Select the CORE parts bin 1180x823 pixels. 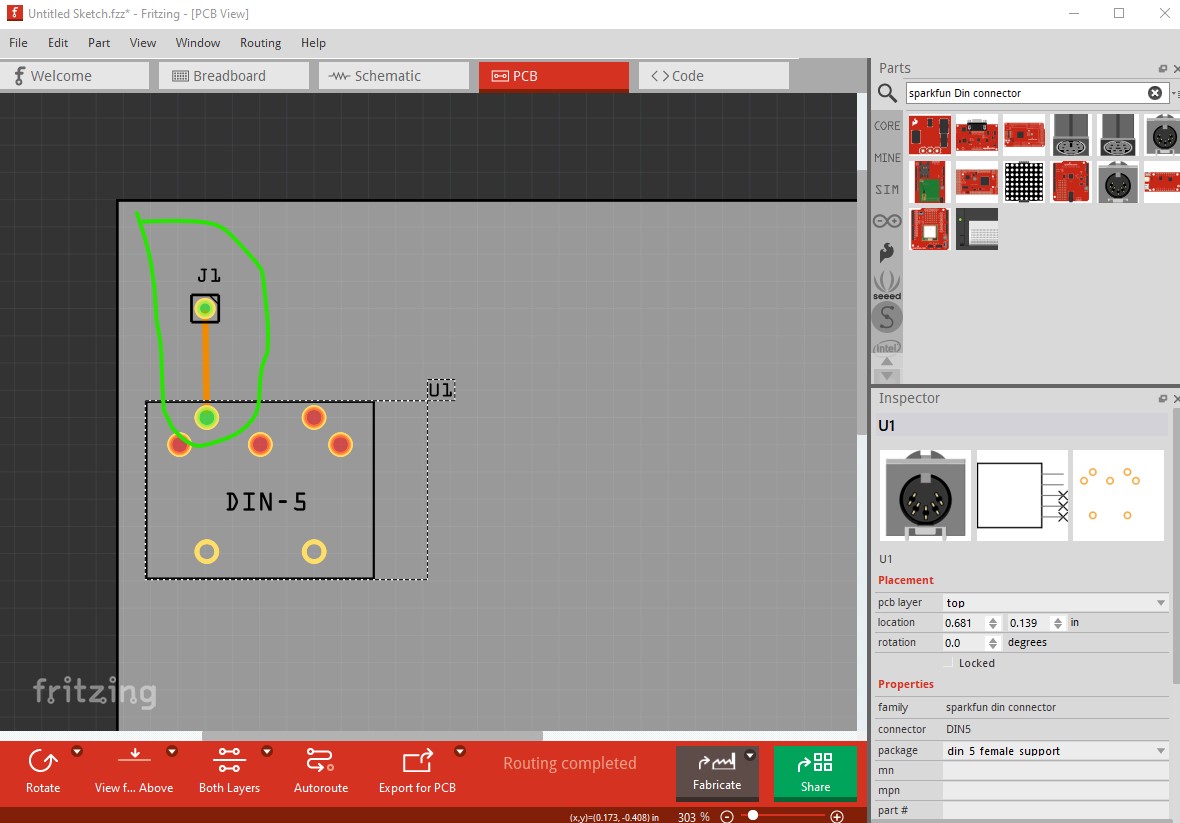click(x=887, y=126)
